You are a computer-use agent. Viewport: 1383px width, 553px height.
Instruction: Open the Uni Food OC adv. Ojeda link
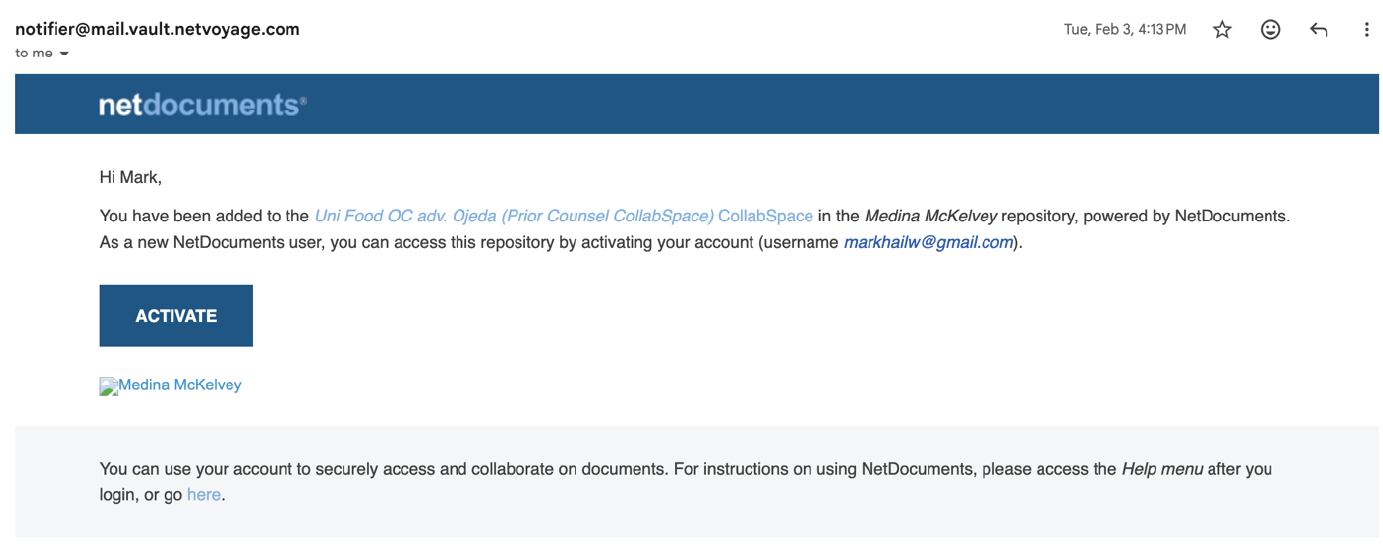pos(514,216)
